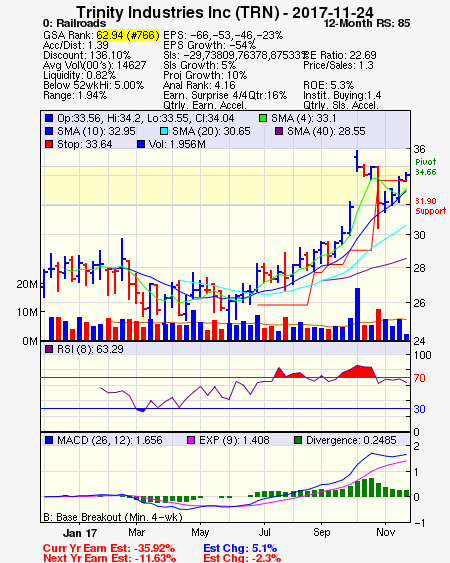Click the Vol: 1.956M legend text
Viewport: 450px width, 563px height.
[x=177, y=144]
